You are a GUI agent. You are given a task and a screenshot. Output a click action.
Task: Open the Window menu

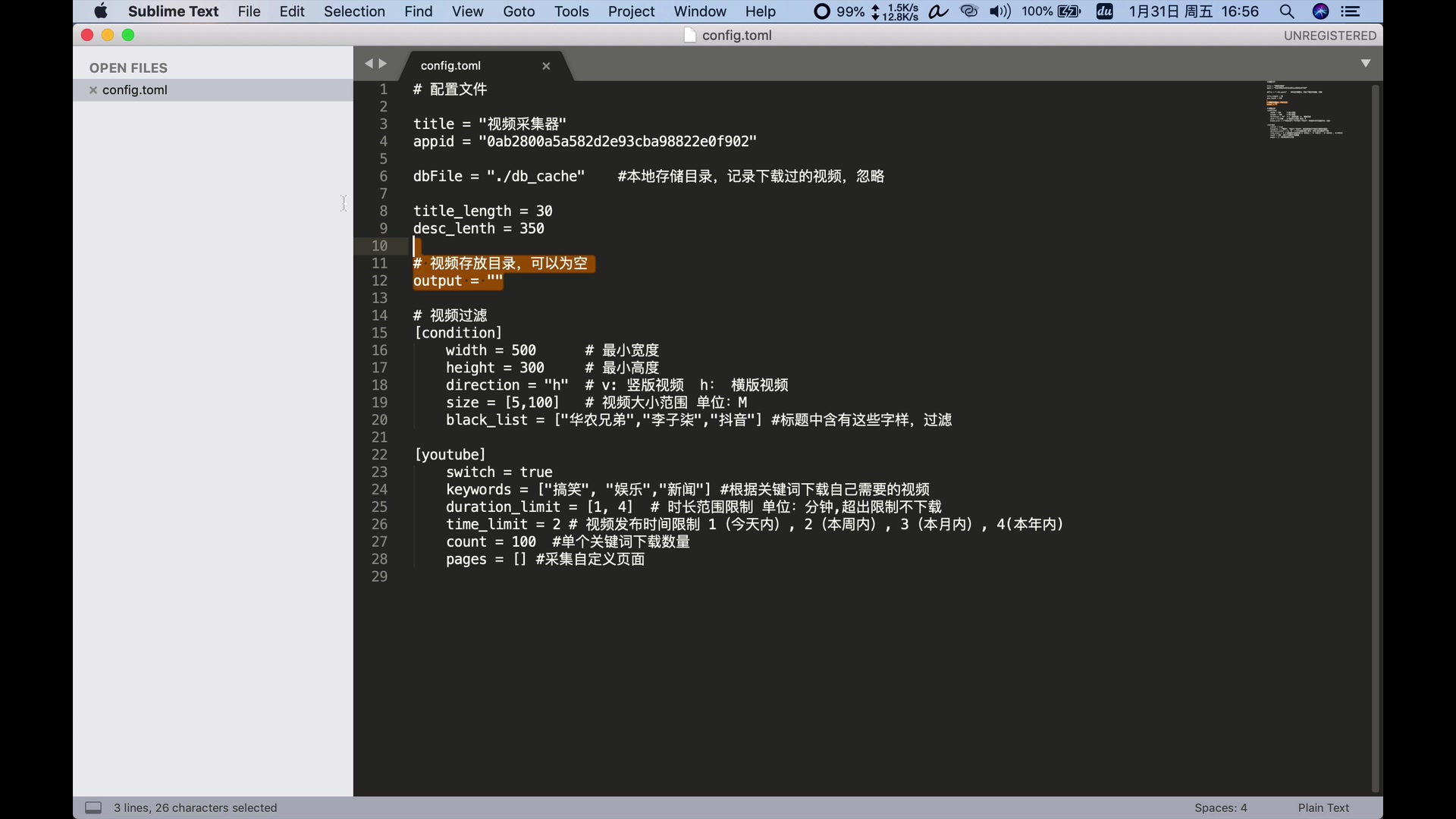click(700, 11)
